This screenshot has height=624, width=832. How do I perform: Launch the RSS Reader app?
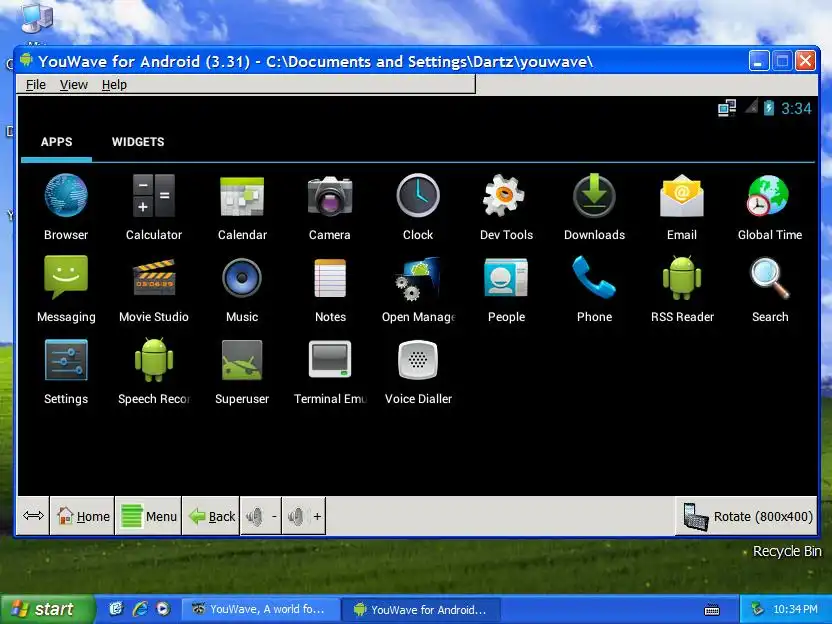[x=682, y=289]
